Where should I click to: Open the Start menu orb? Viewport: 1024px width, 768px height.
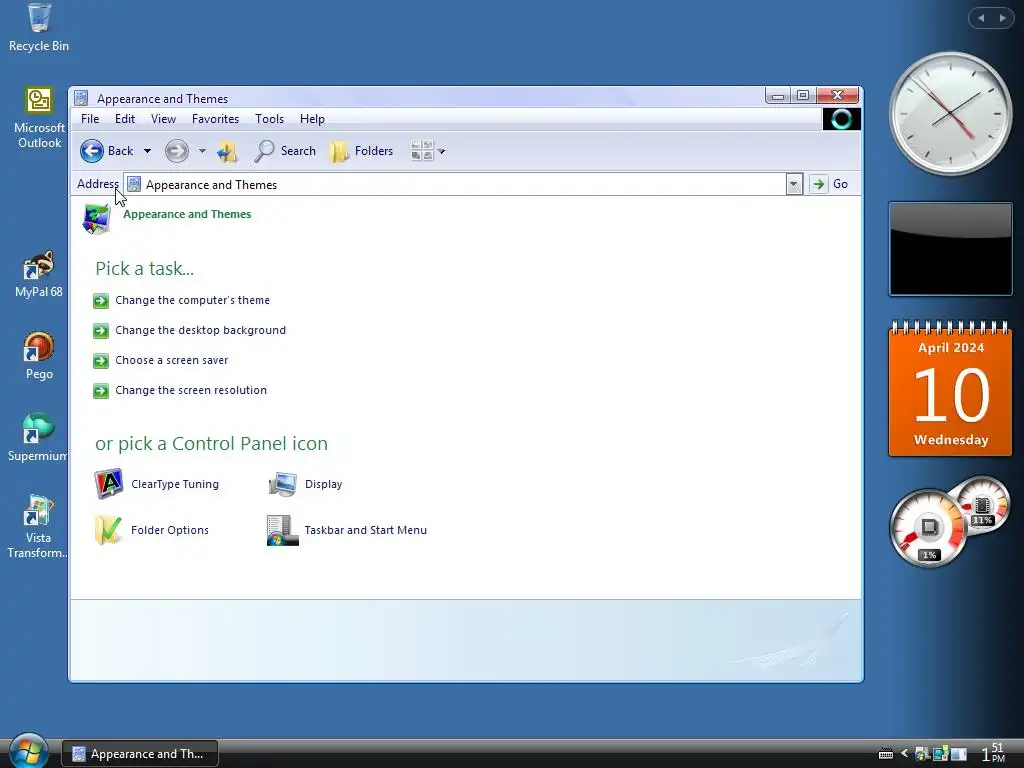pyautogui.click(x=29, y=751)
